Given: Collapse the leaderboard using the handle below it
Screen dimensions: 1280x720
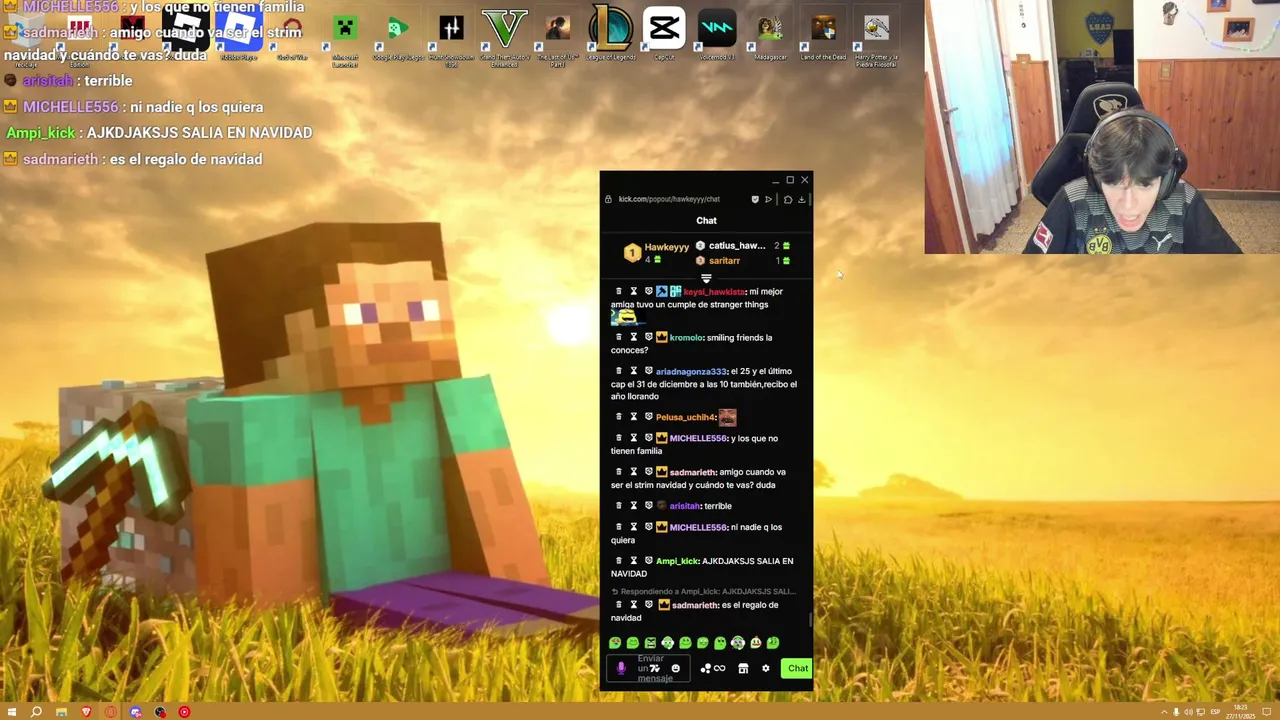Looking at the screenshot, I should coord(706,278).
